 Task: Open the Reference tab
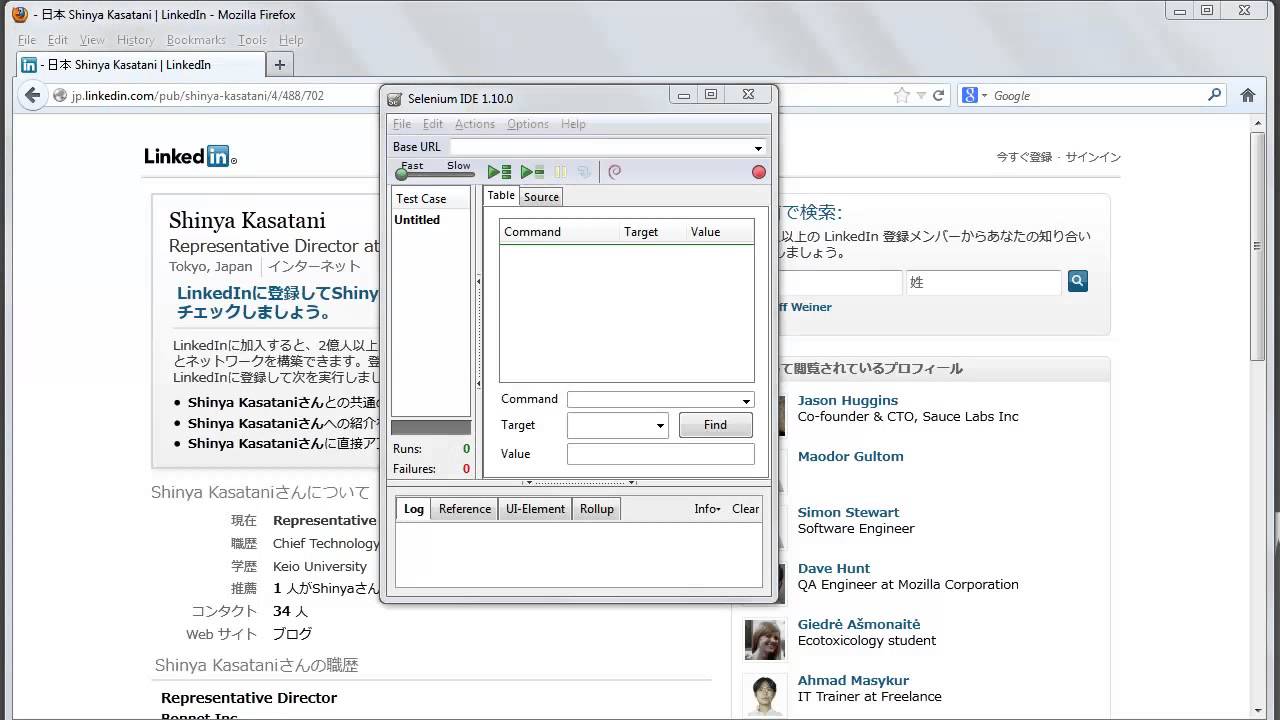(465, 509)
